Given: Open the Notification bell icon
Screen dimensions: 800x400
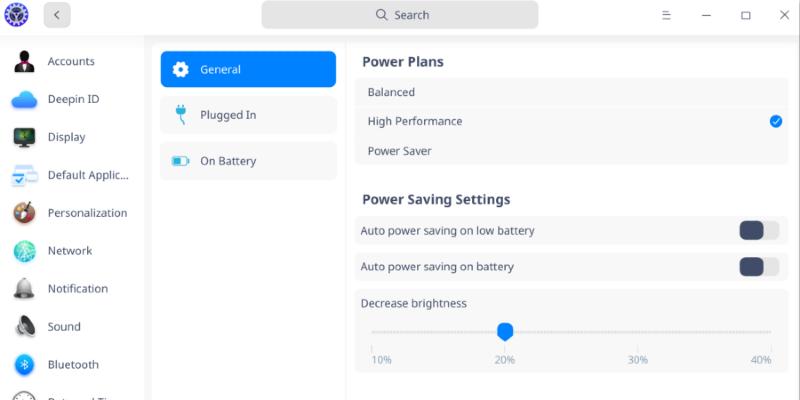Looking at the screenshot, I should click(x=25, y=289).
